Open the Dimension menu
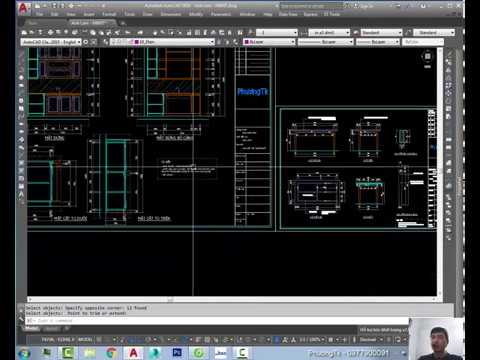Image resolution: width=480 pixels, height=360 pixels. [171, 14]
